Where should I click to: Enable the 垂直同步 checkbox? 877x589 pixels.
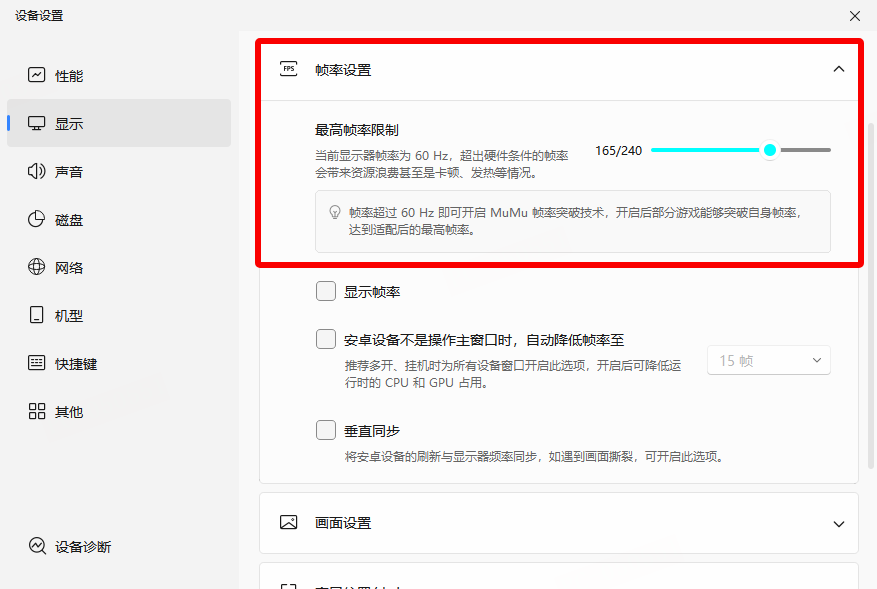point(326,430)
